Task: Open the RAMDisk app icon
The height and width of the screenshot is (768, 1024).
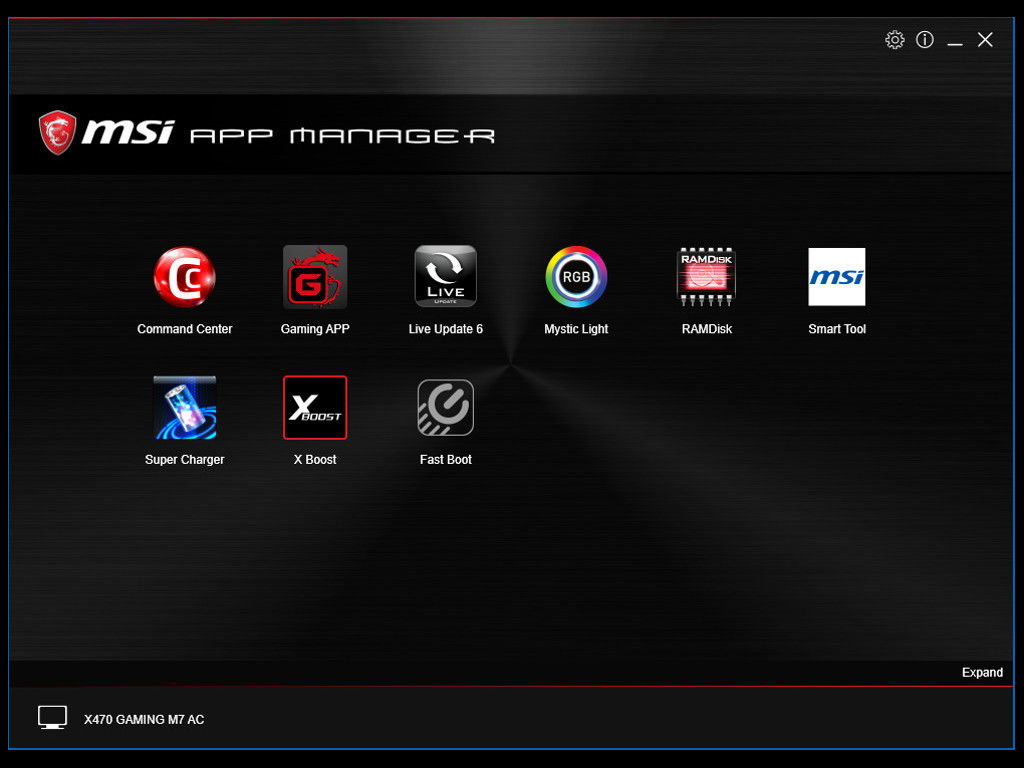Action: tap(706, 277)
